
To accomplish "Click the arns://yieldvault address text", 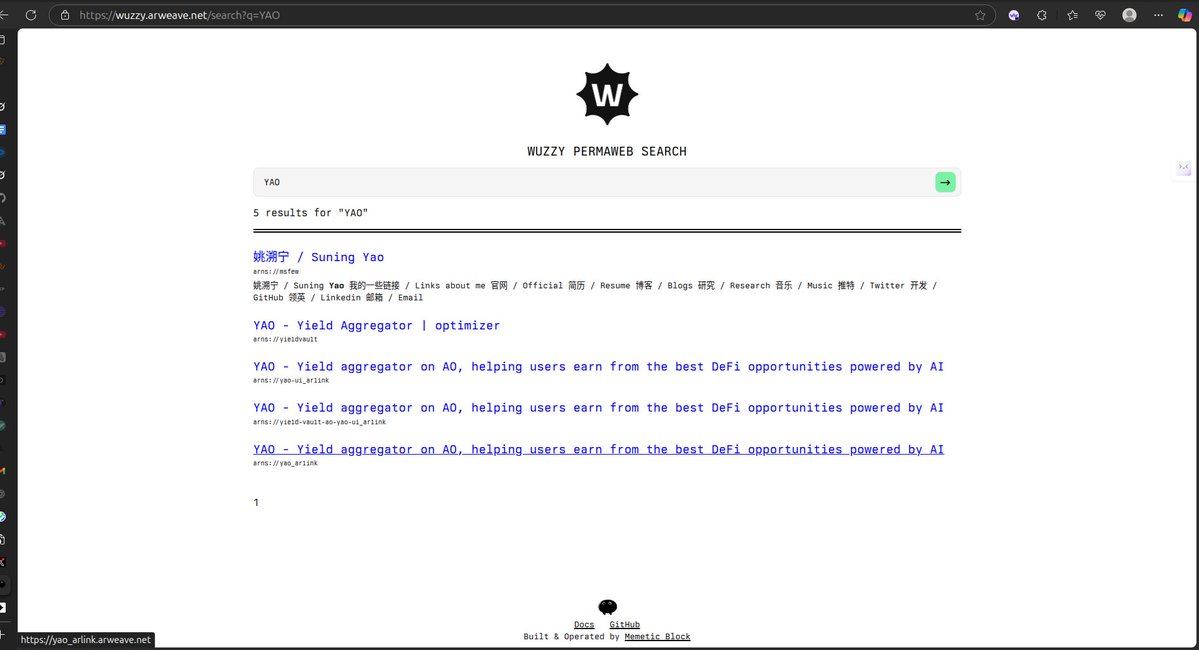I will click(285, 339).
